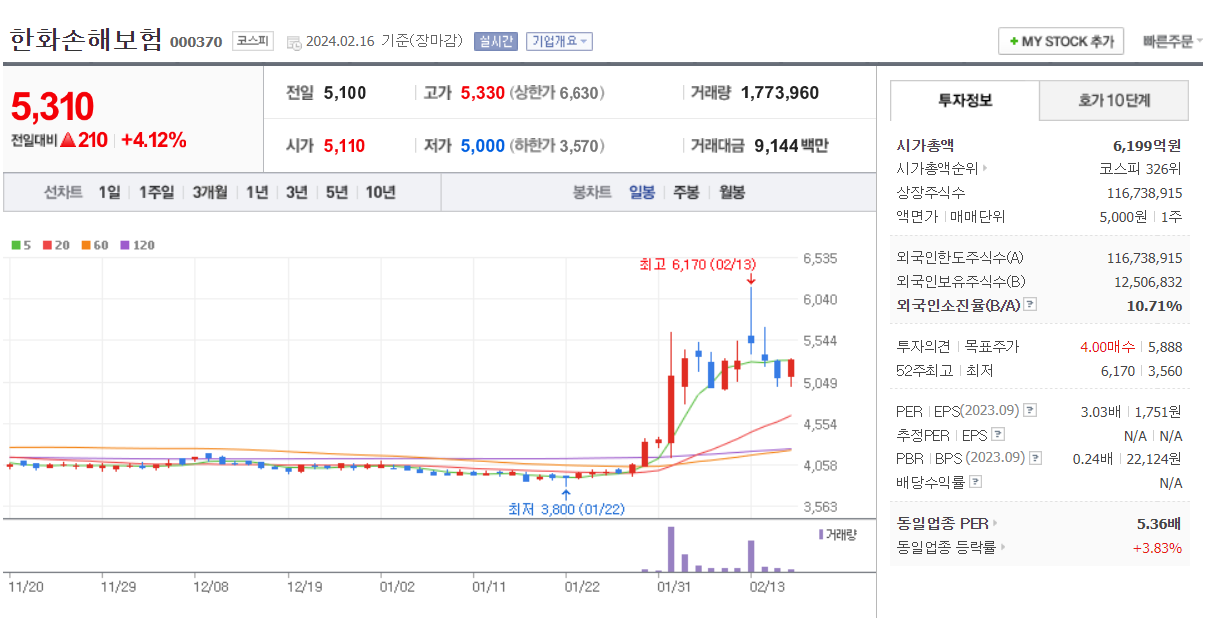
Task: Click the +4.12% change percentage
Action: click(154, 140)
